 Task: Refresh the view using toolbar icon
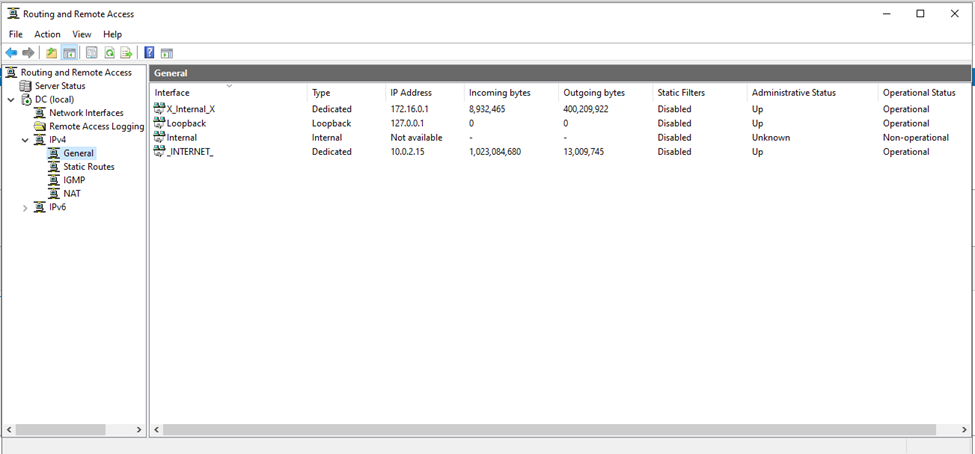[x=109, y=53]
